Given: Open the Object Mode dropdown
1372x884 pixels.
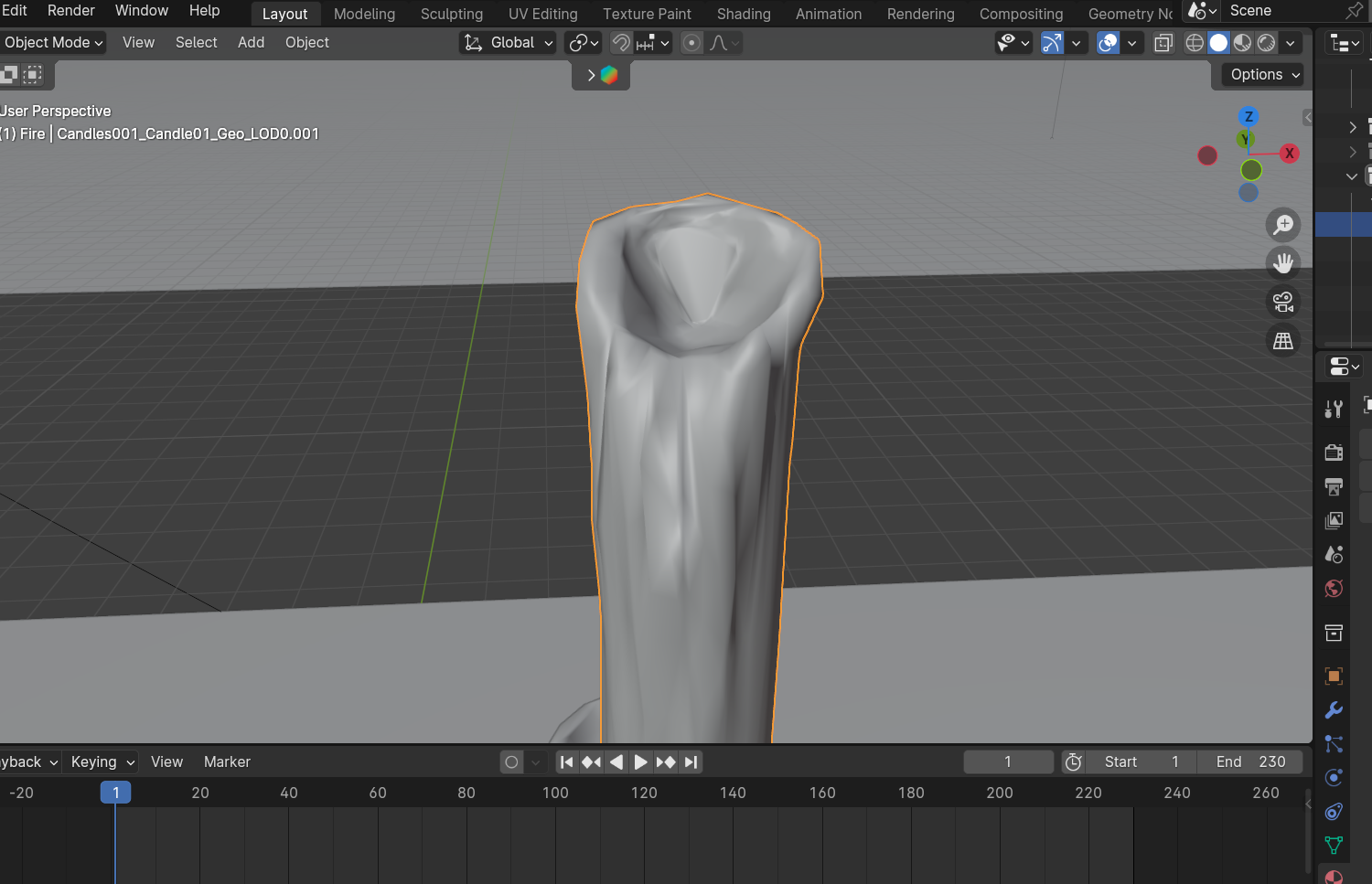Looking at the screenshot, I should [53, 43].
